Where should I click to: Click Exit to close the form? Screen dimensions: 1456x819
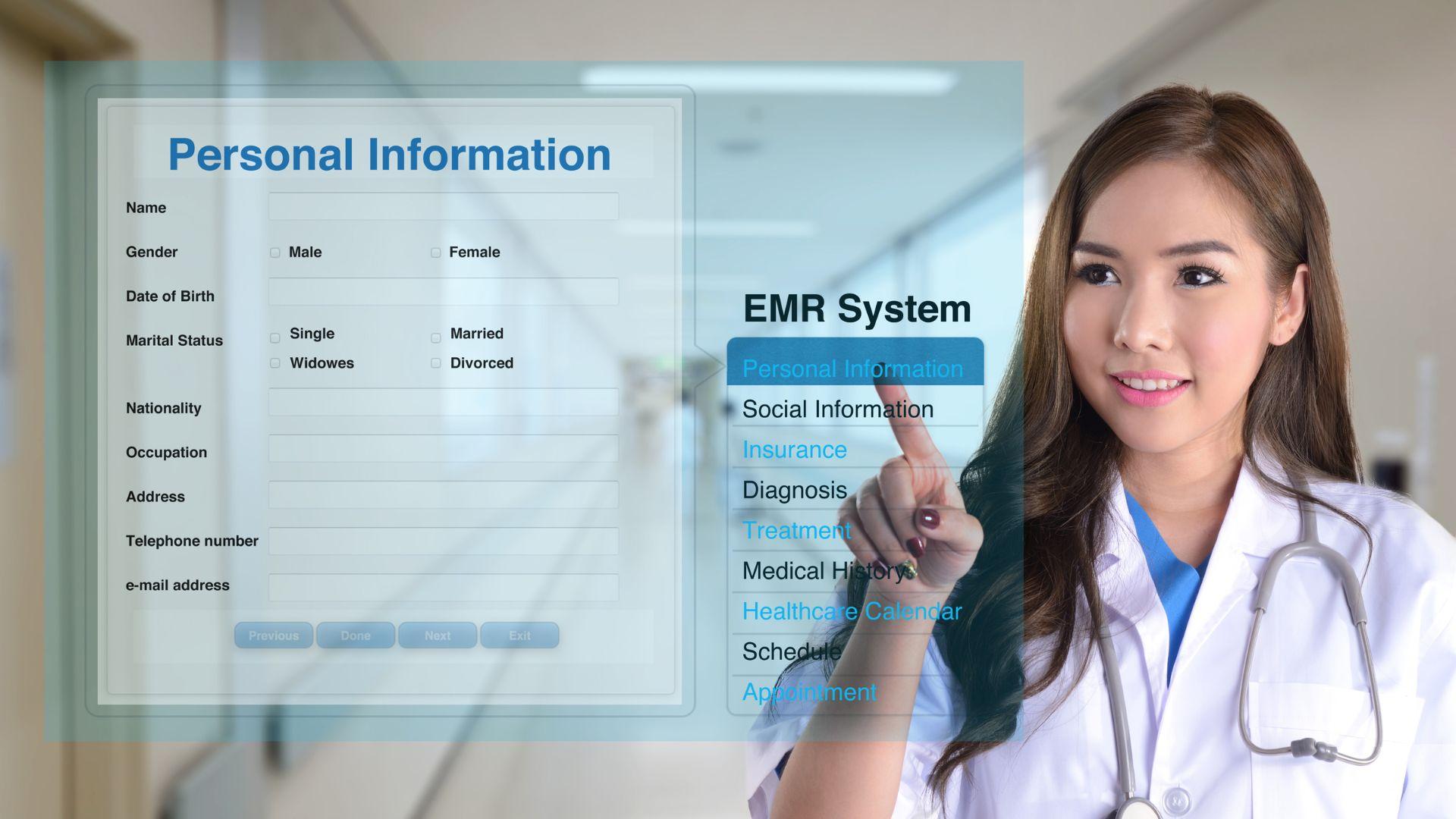[519, 635]
